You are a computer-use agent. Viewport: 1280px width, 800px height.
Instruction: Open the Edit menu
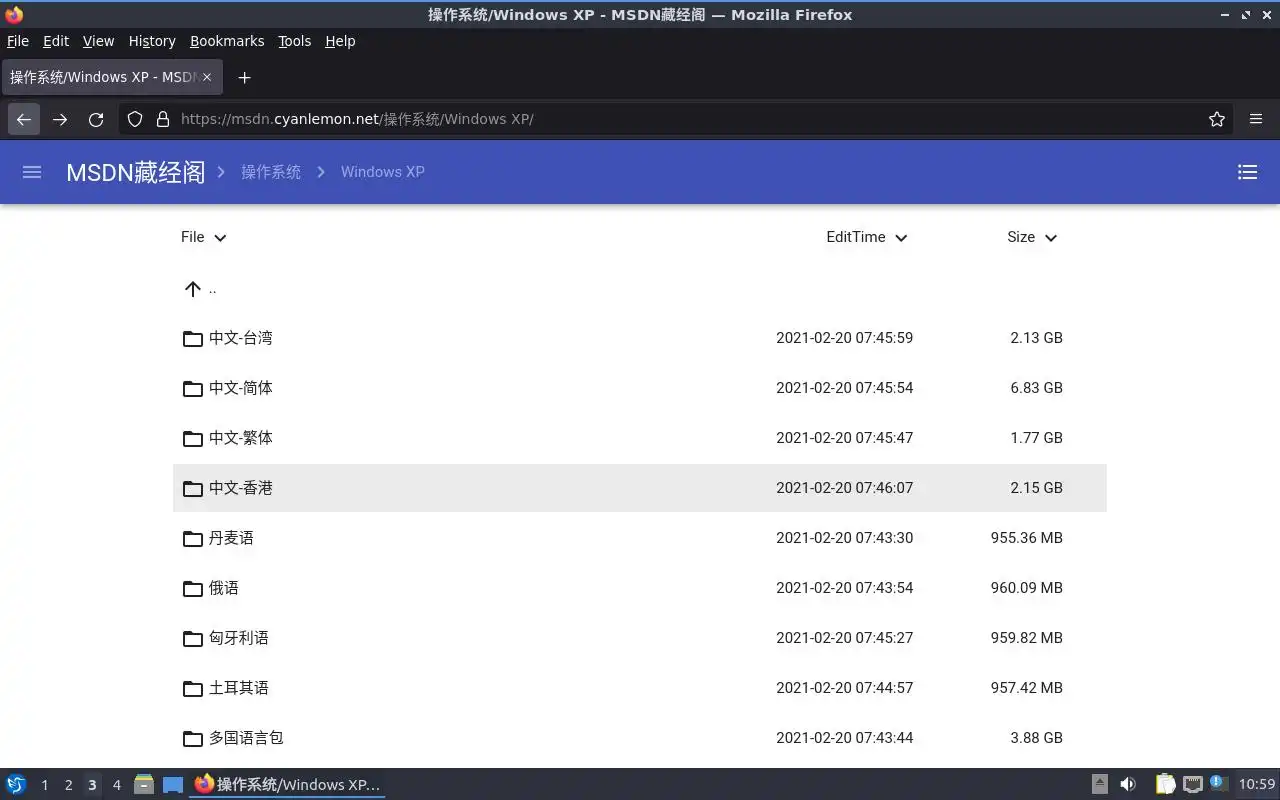tap(56, 41)
